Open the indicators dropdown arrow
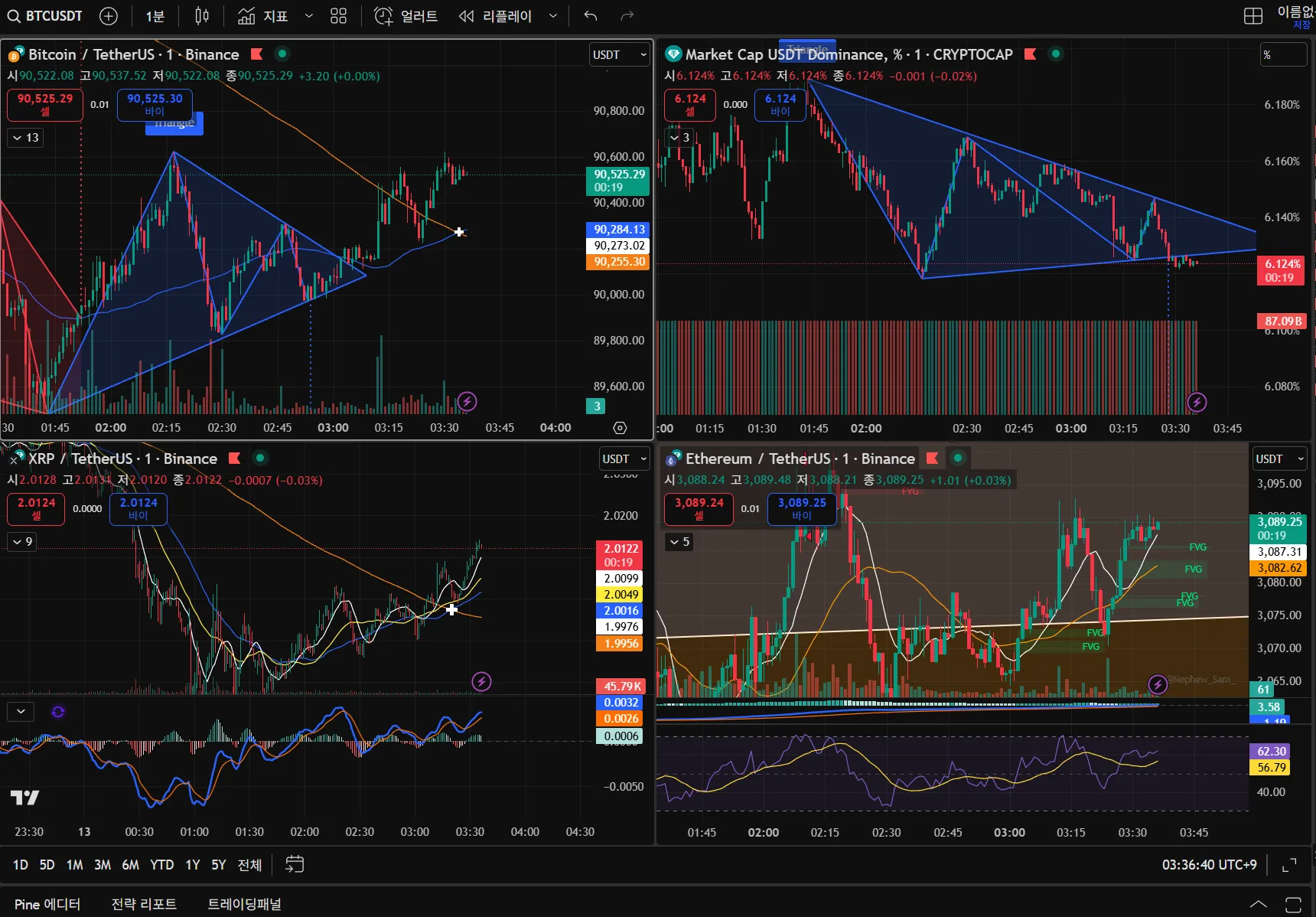Viewport: 1316px width, 917px height. click(x=309, y=16)
